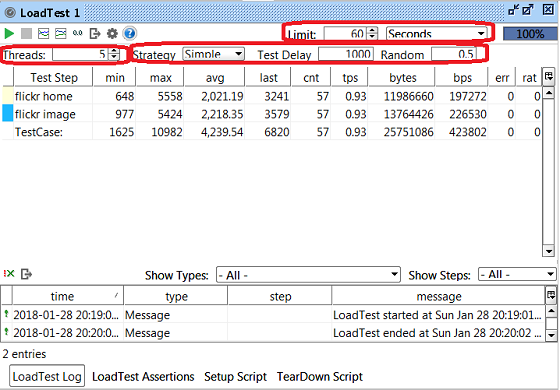Maximize the LoadTest 1 internal window

(x=528, y=10)
